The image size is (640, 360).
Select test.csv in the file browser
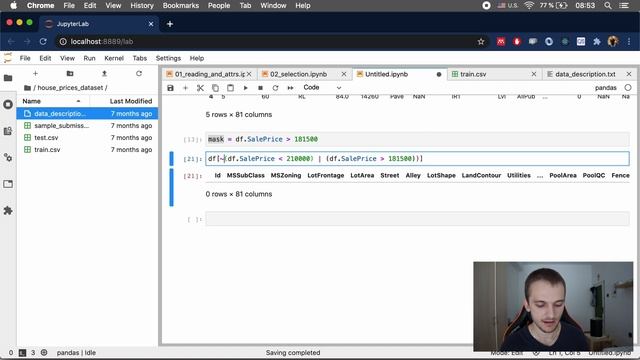87,138
